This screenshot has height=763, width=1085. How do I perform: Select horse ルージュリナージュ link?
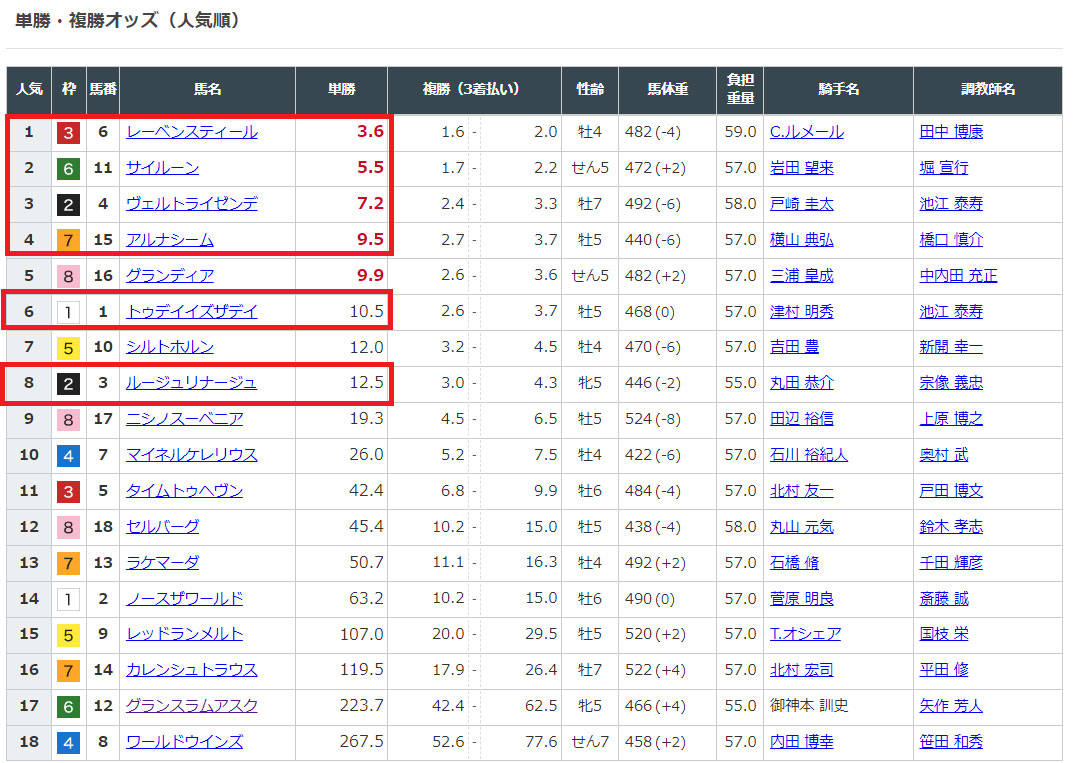(x=191, y=383)
